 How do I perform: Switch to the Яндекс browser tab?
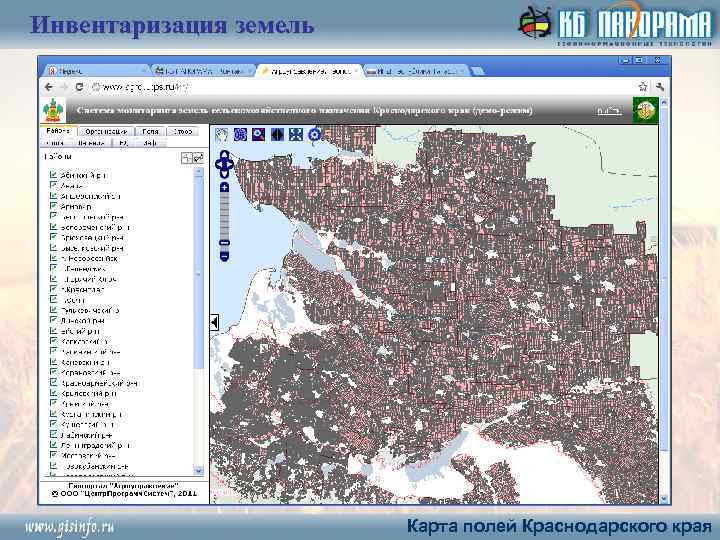coord(94,71)
